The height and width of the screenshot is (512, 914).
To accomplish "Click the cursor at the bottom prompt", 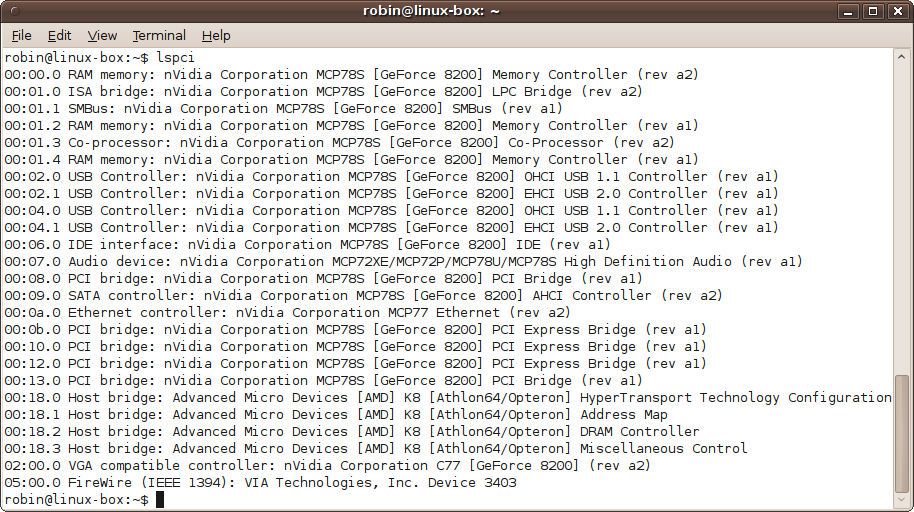I will (x=160, y=500).
